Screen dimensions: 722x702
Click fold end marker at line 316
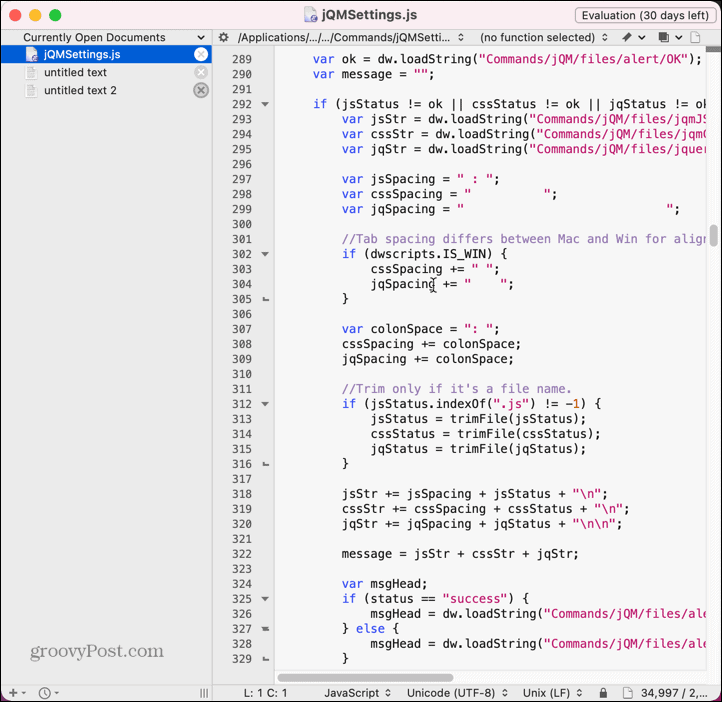[x=266, y=464]
